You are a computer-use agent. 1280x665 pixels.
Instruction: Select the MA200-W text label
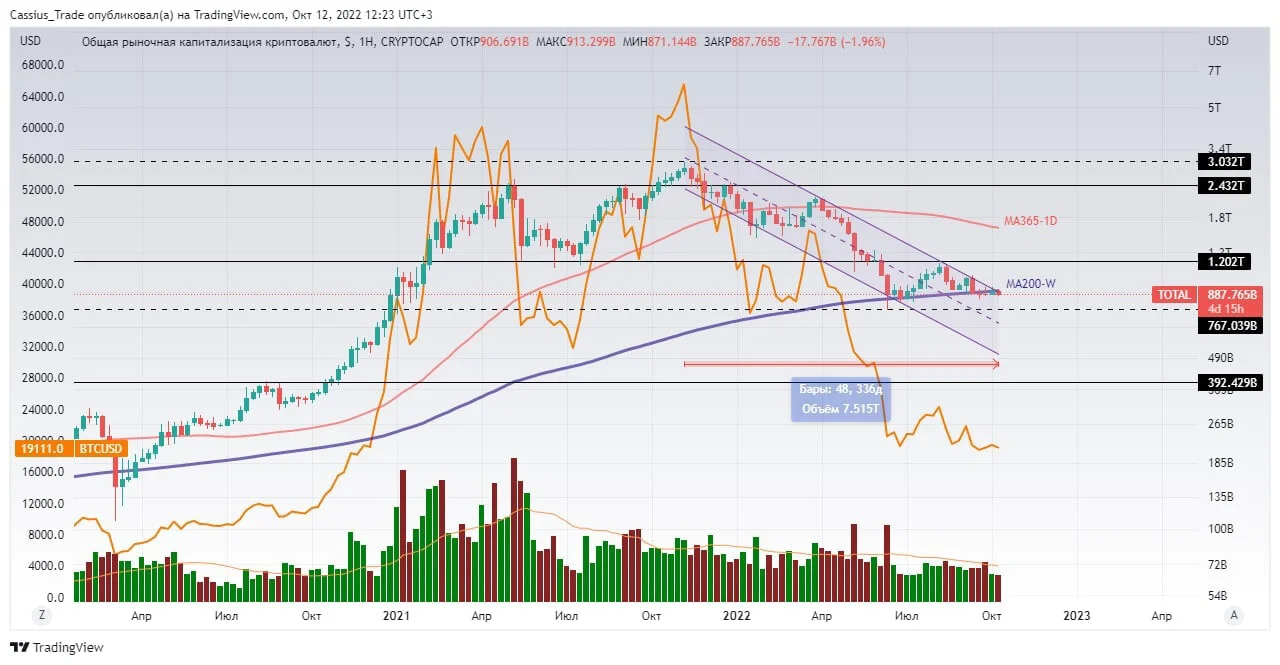(x=1030, y=284)
